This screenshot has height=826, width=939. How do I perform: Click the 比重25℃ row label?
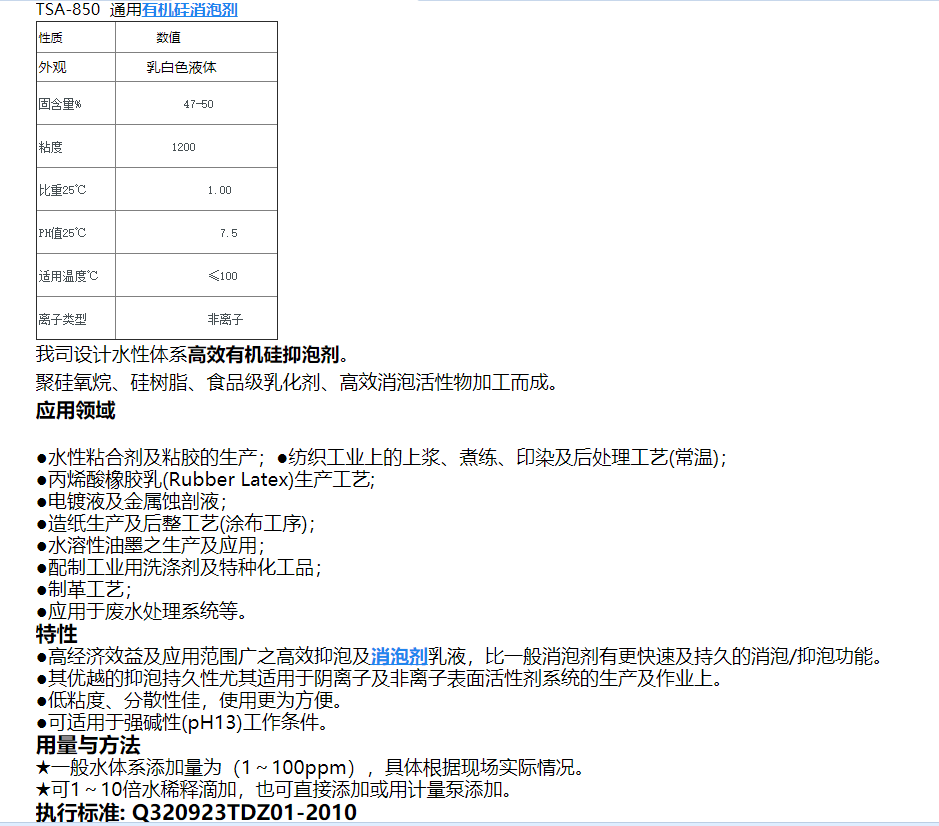coord(64,190)
